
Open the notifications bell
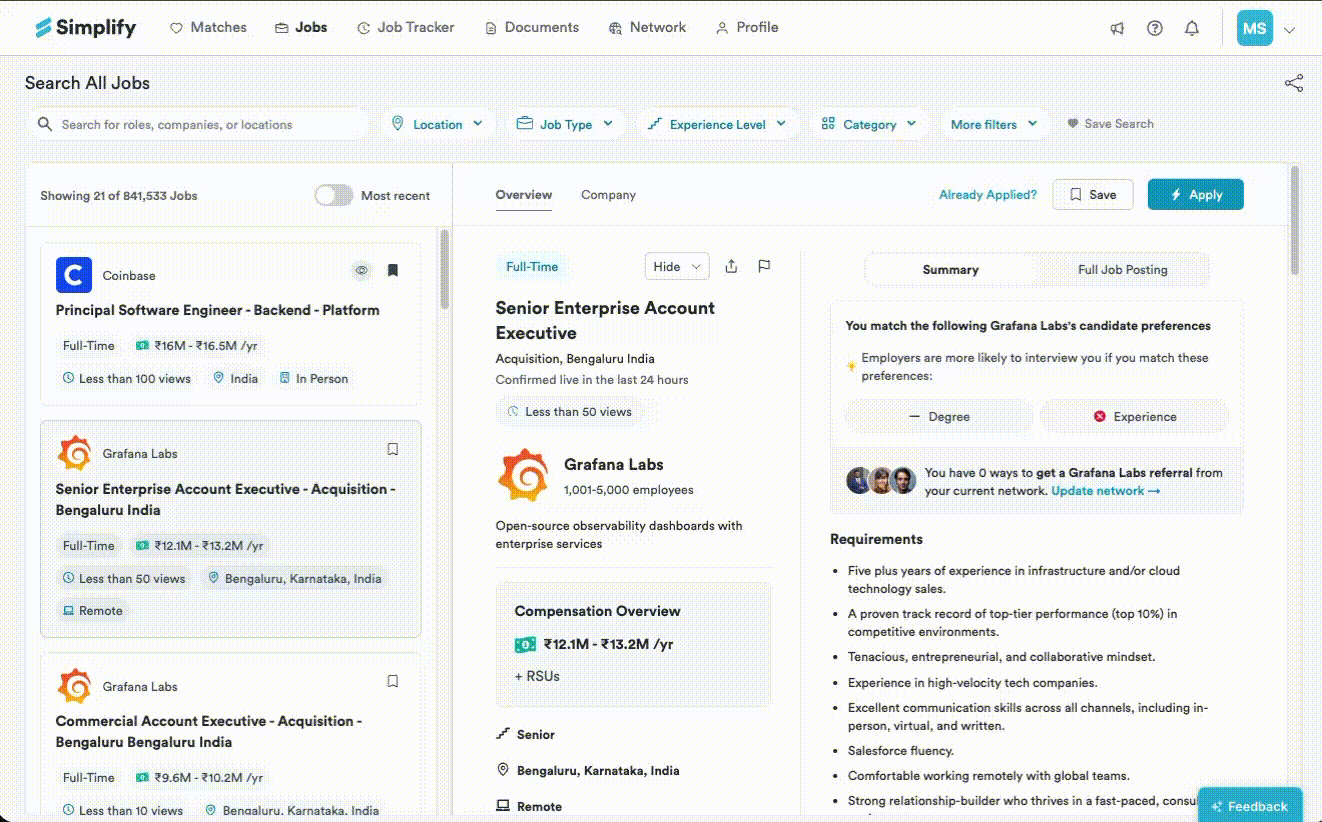[x=1192, y=29]
